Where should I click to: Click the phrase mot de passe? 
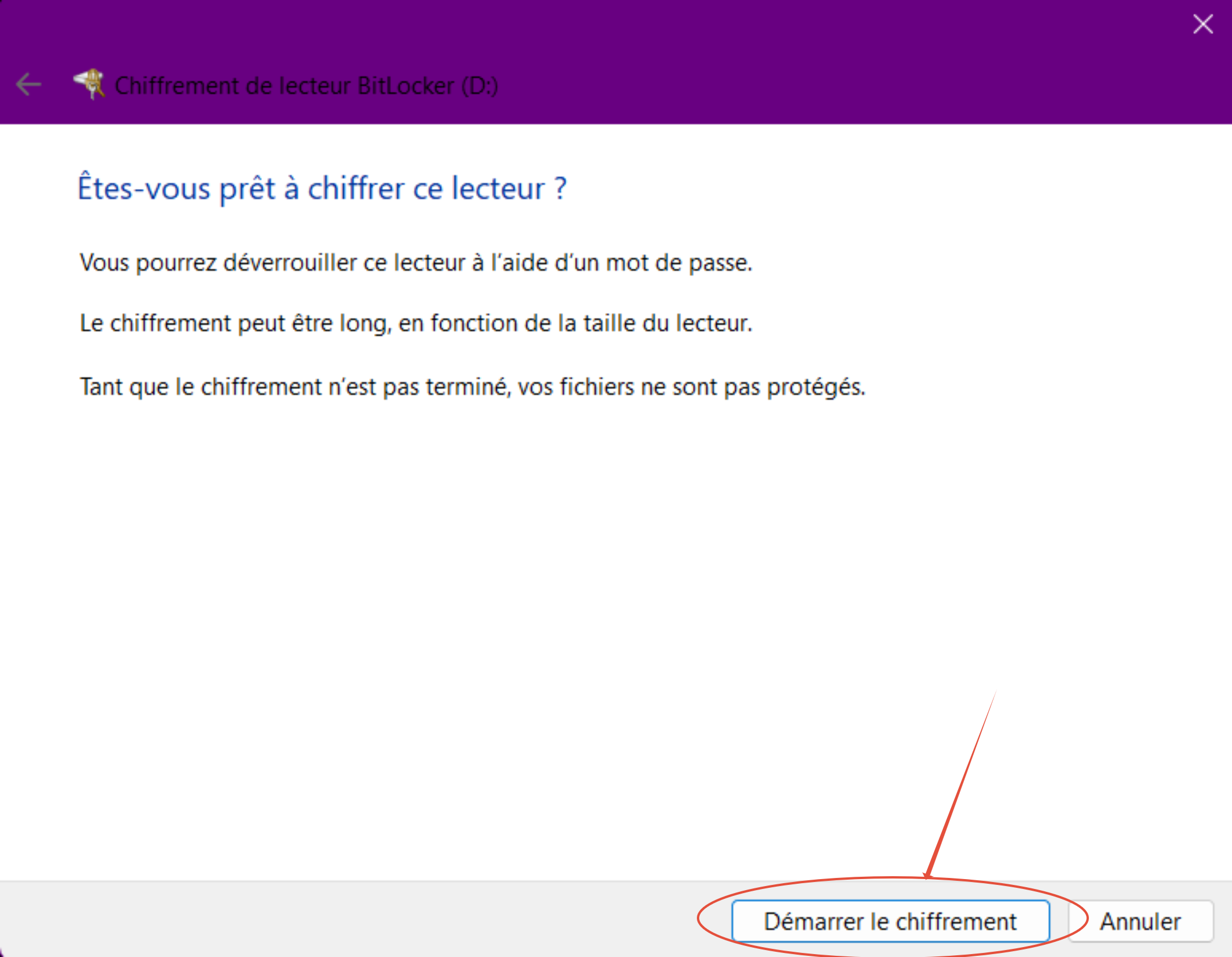pos(678,263)
